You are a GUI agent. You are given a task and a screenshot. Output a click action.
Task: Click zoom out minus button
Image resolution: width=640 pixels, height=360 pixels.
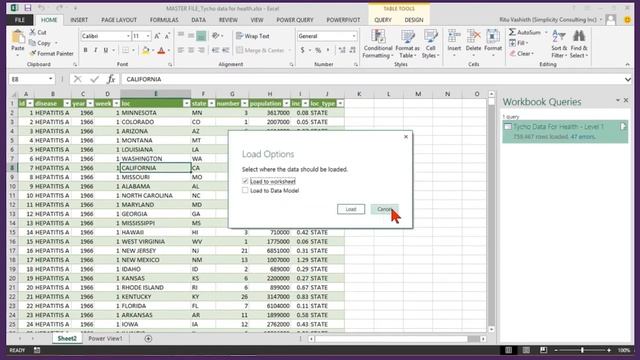point(556,350)
